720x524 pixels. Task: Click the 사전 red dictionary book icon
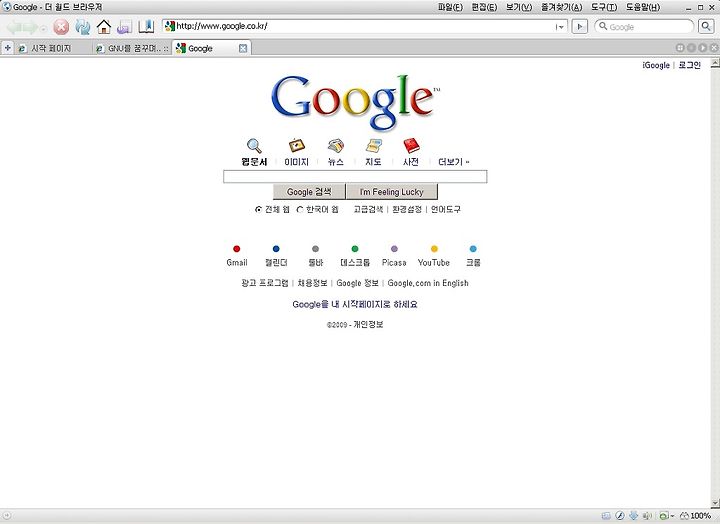tap(411, 146)
